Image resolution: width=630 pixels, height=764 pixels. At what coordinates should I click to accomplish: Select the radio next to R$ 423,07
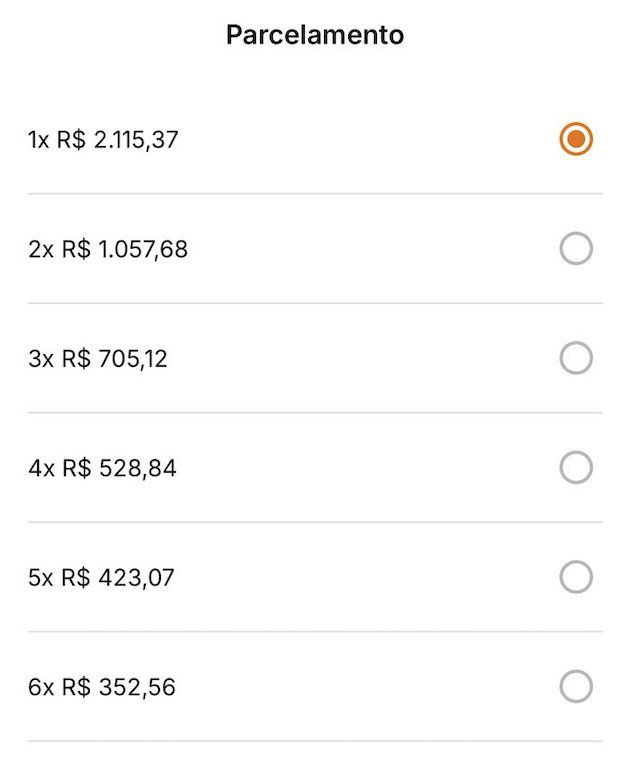point(576,577)
